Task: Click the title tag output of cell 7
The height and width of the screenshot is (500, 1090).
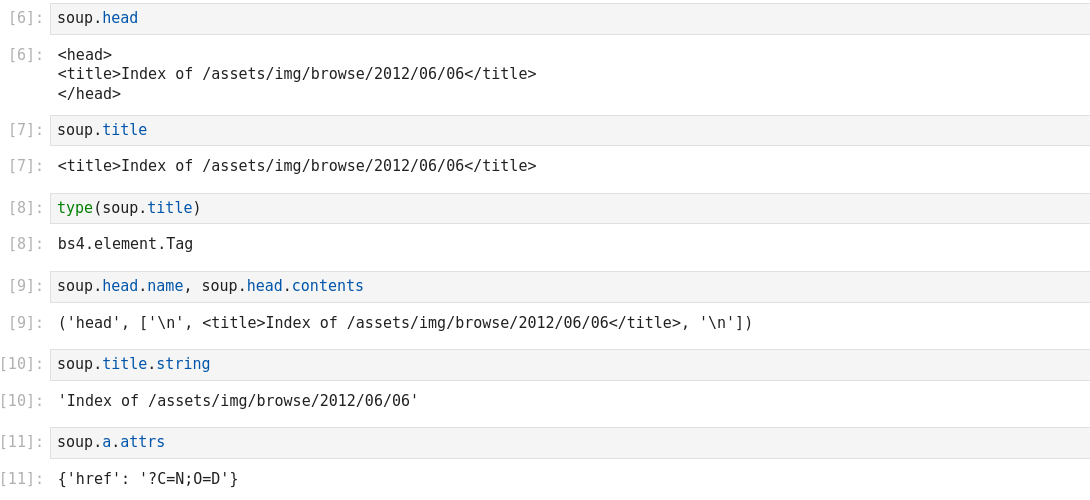Action: click(x=296, y=166)
